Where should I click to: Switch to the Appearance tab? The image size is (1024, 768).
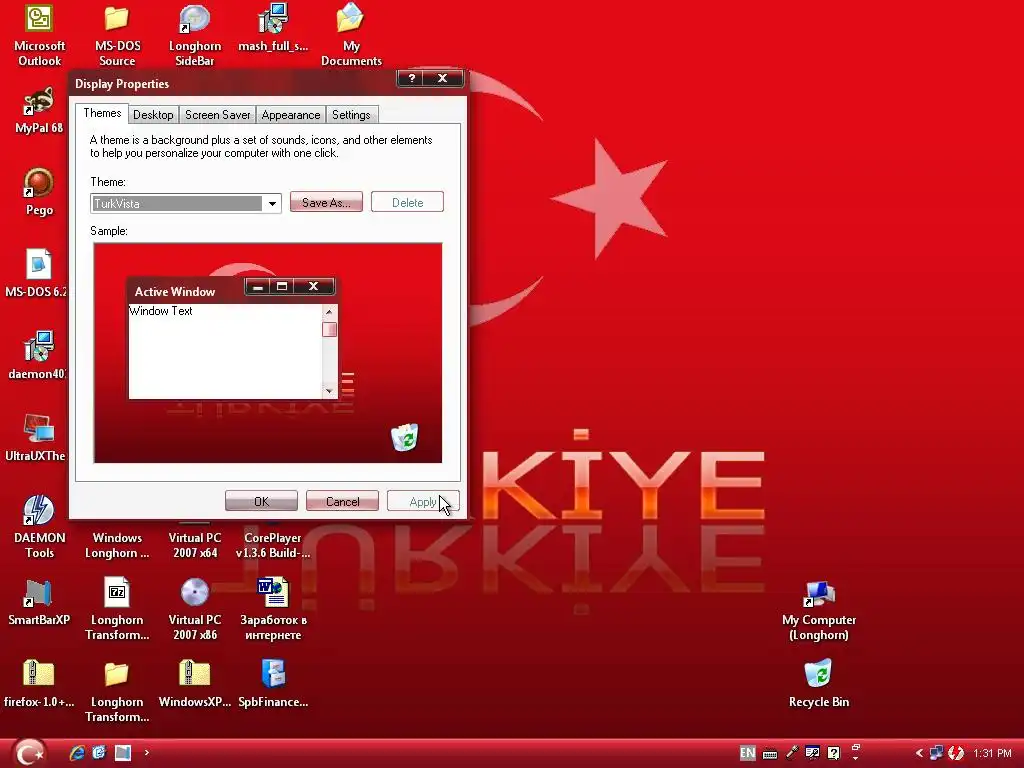point(291,115)
